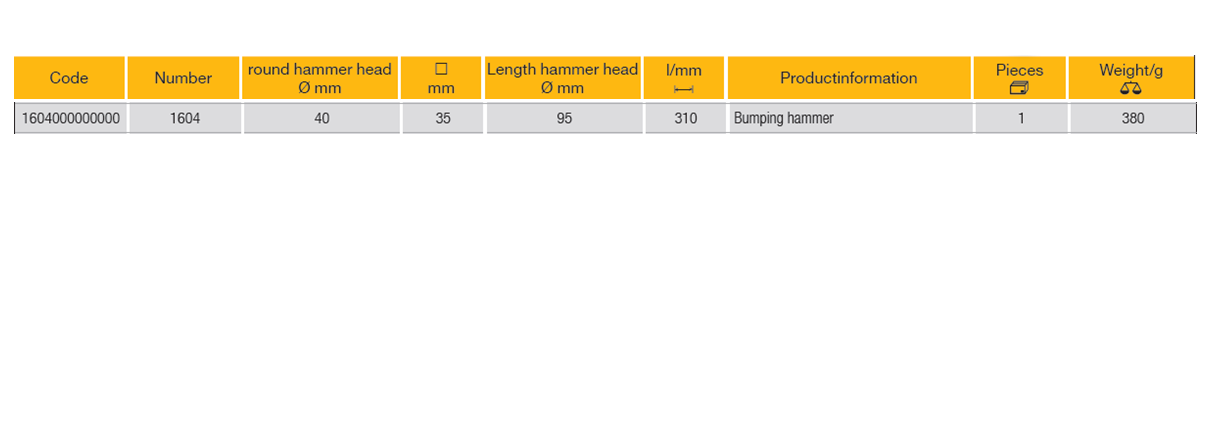Select the round head diameter value 40

coord(321,118)
